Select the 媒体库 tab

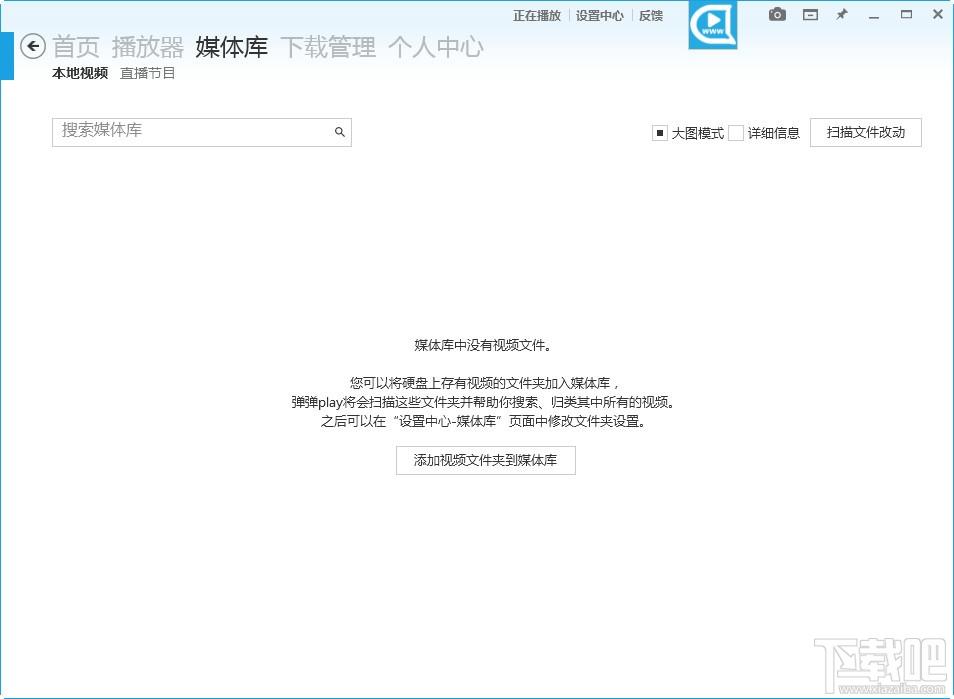pos(232,47)
